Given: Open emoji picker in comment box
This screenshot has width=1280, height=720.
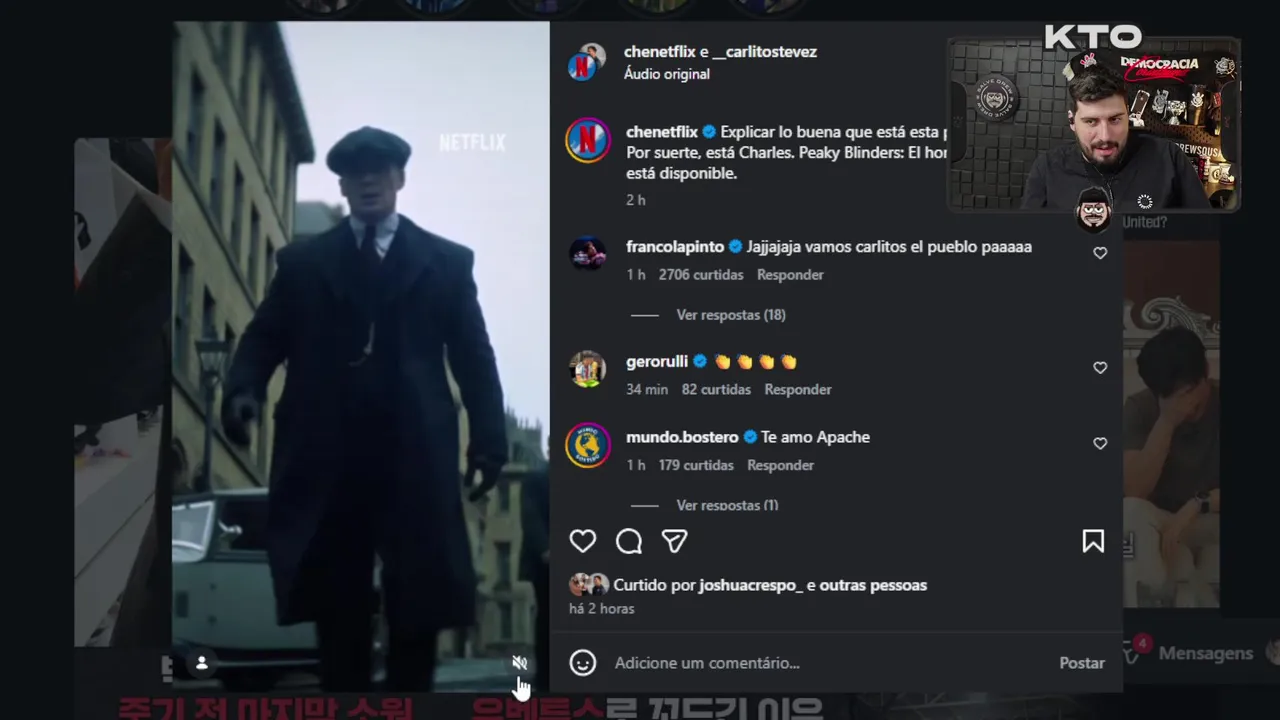Looking at the screenshot, I should click(x=583, y=663).
